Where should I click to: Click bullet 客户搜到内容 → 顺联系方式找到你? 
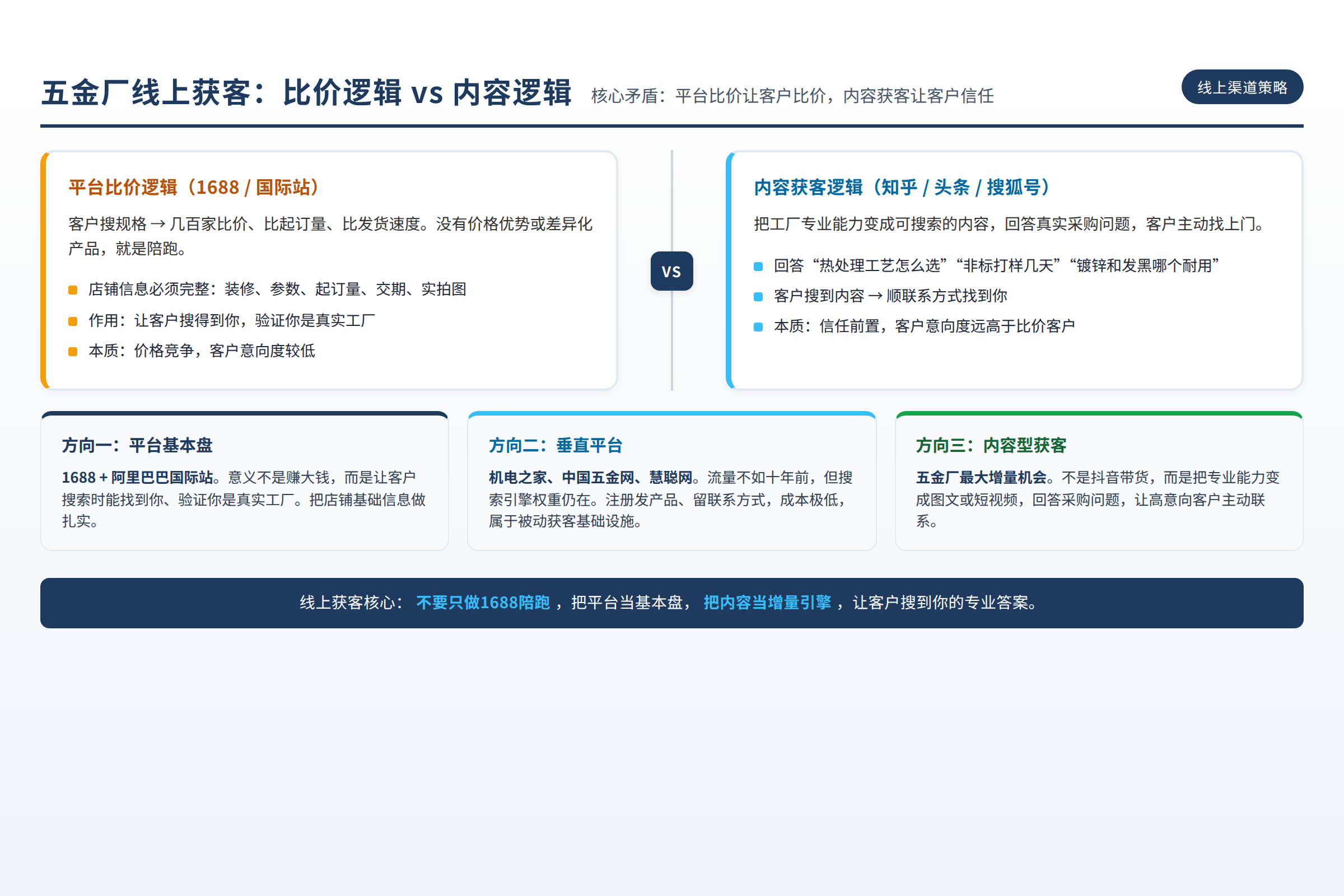(890, 296)
